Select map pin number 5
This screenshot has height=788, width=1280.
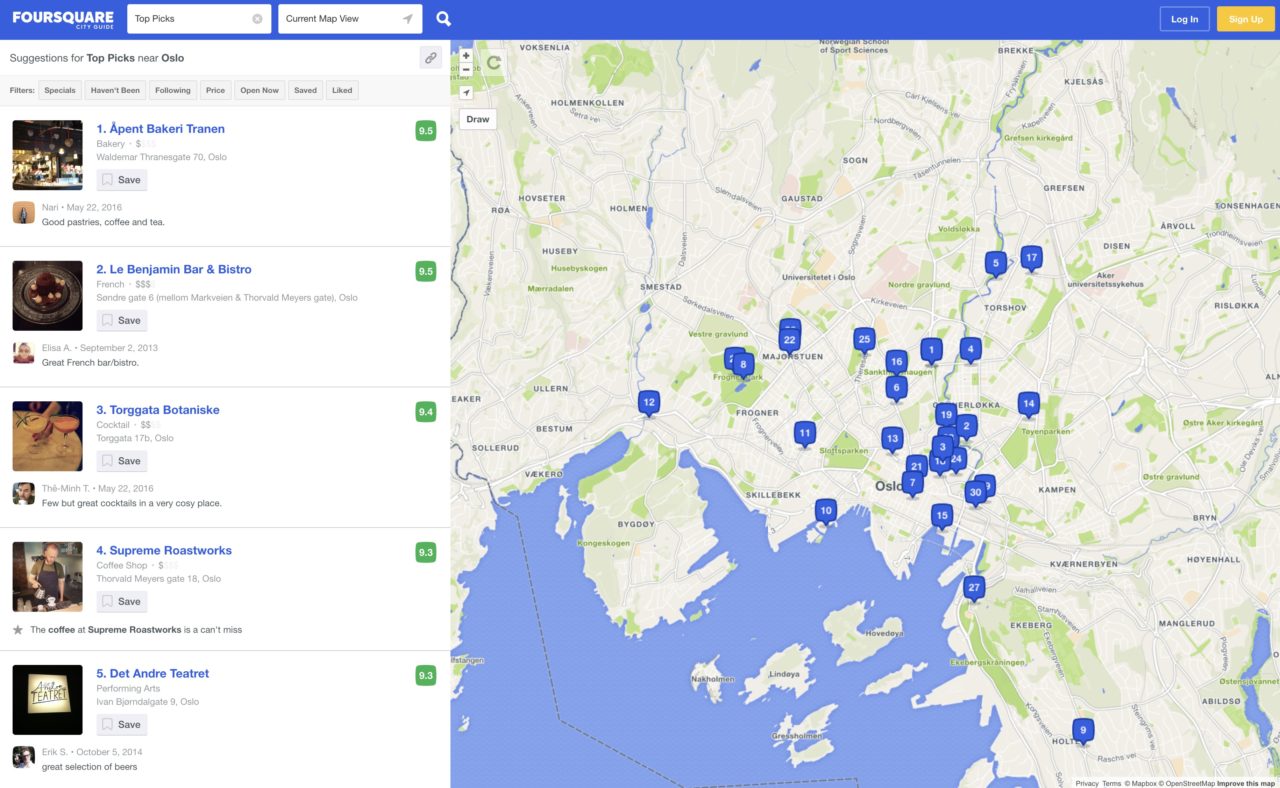[995, 264]
